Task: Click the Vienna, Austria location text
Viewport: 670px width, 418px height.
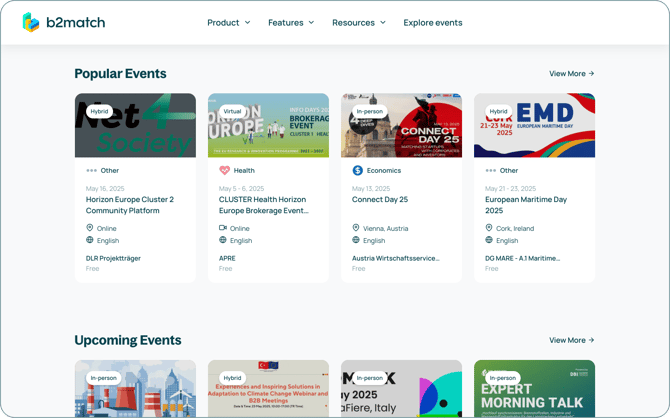Action: [x=385, y=229]
